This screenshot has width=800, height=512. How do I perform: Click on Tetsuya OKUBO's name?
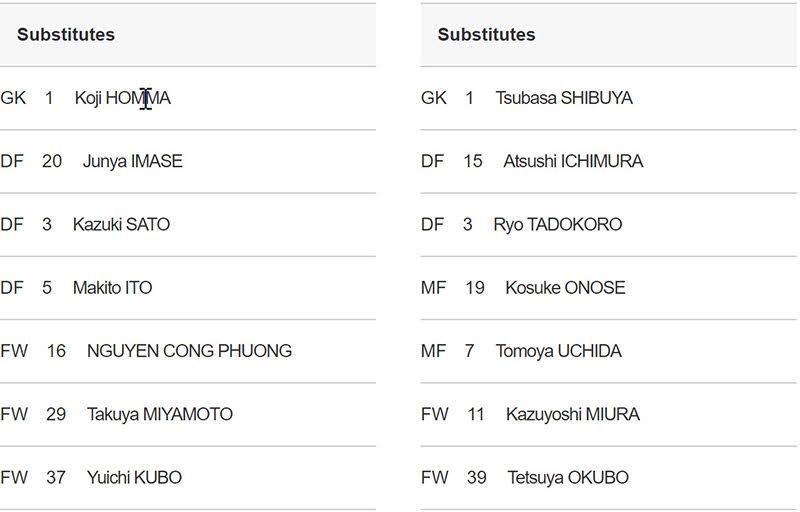[x=567, y=477]
